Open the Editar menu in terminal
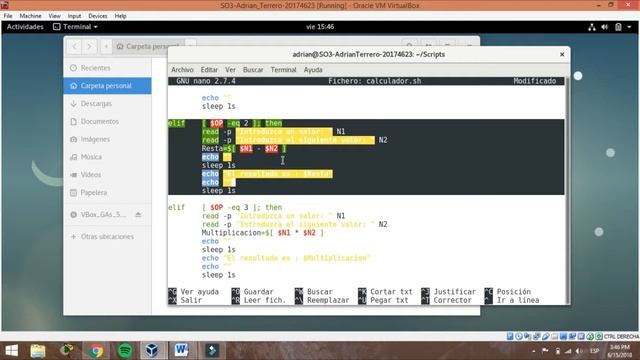Image resolution: width=640 pixels, height=360 pixels. [209, 70]
